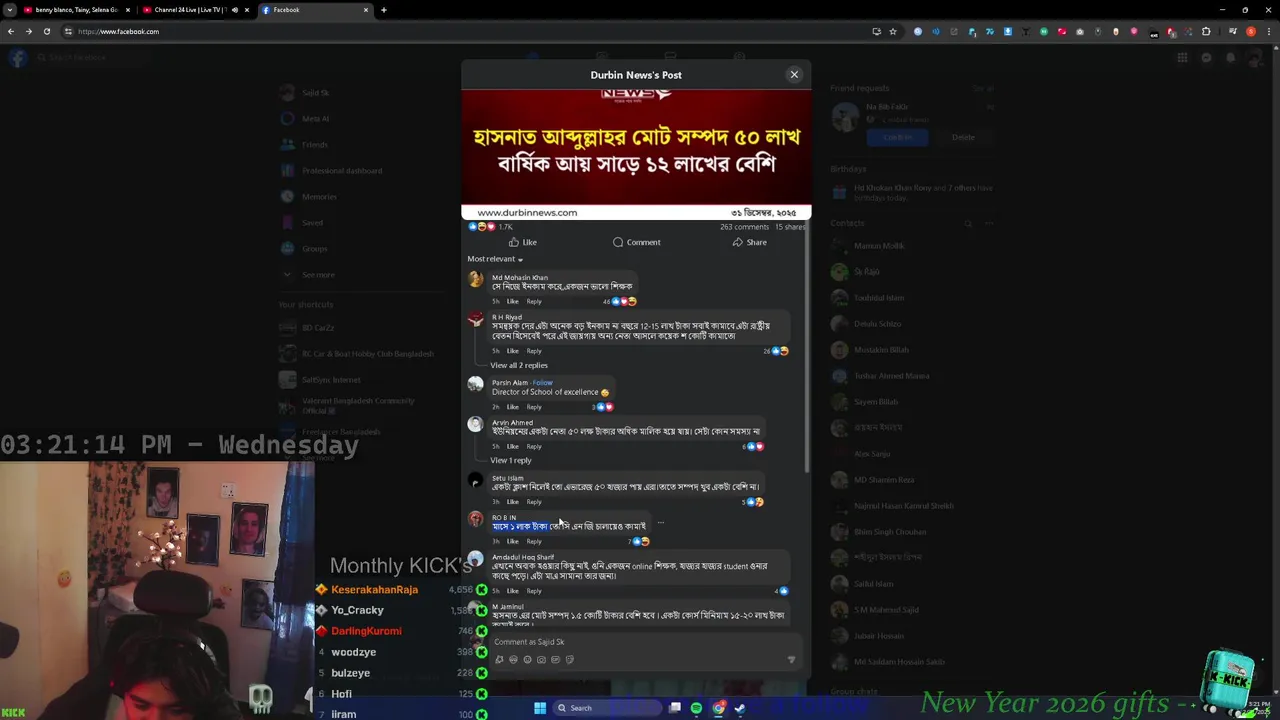The height and width of the screenshot is (720, 1280).
Task: Delete the friend request
Action: (x=963, y=137)
